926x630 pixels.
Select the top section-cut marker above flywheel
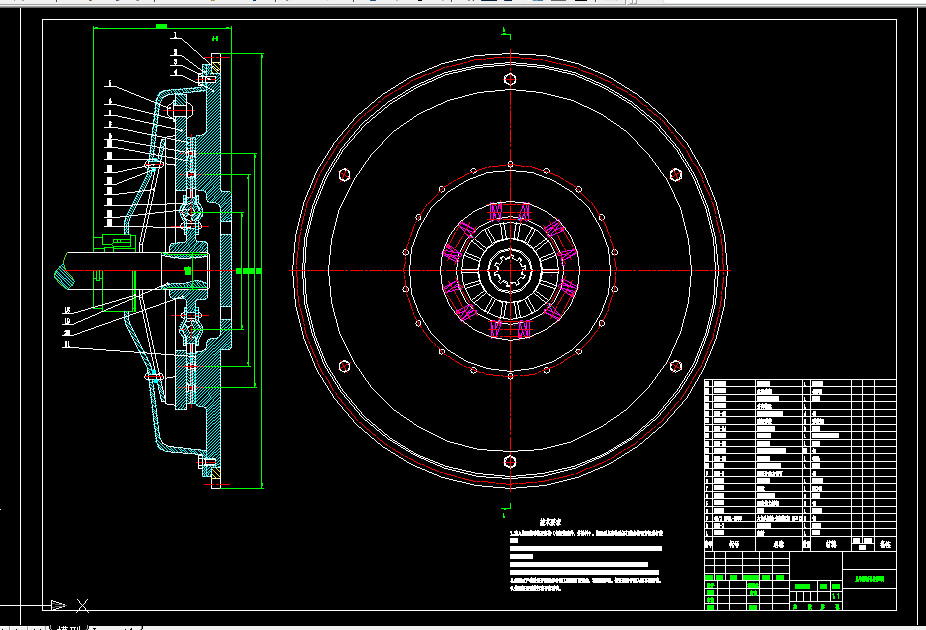[506, 33]
